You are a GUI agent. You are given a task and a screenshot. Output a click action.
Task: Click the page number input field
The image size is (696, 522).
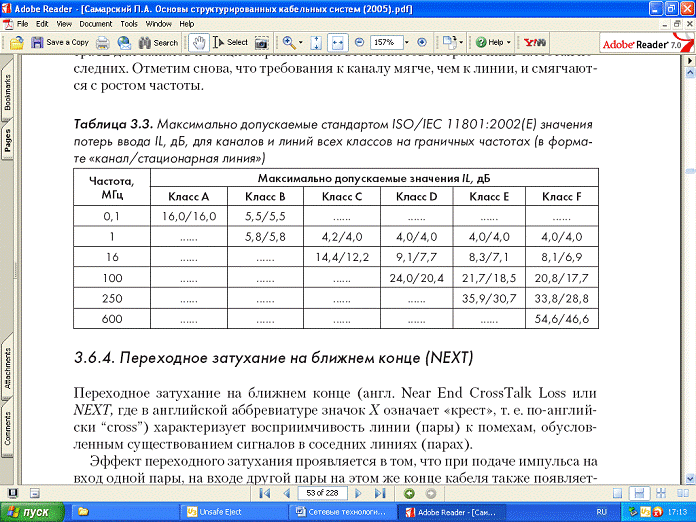coord(322,493)
